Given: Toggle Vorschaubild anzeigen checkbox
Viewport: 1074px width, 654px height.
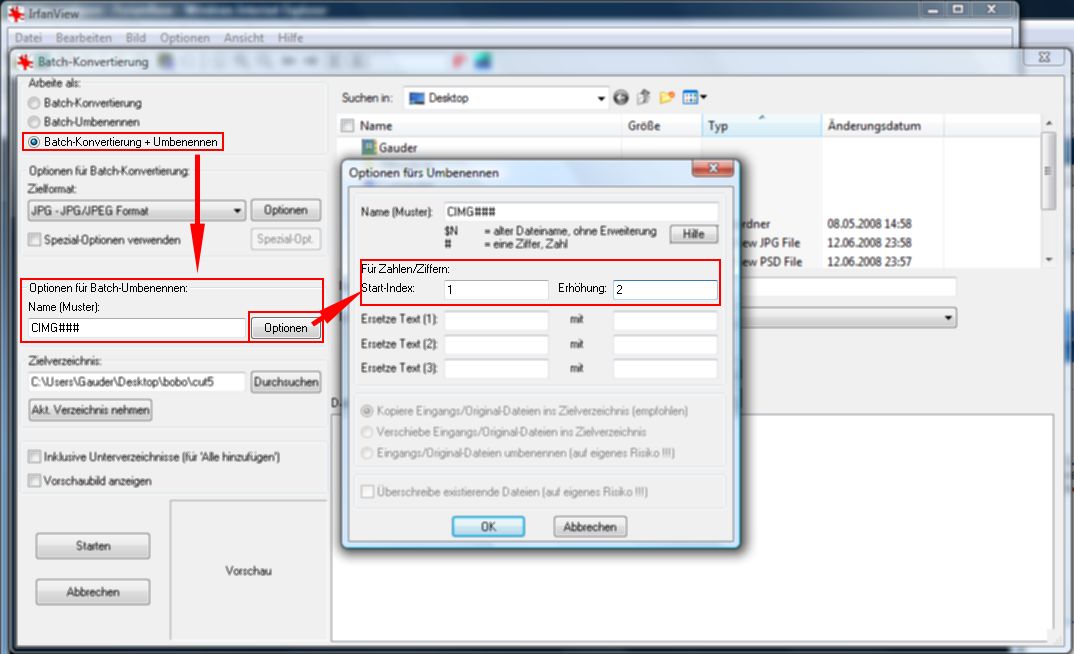Looking at the screenshot, I should [x=34, y=481].
